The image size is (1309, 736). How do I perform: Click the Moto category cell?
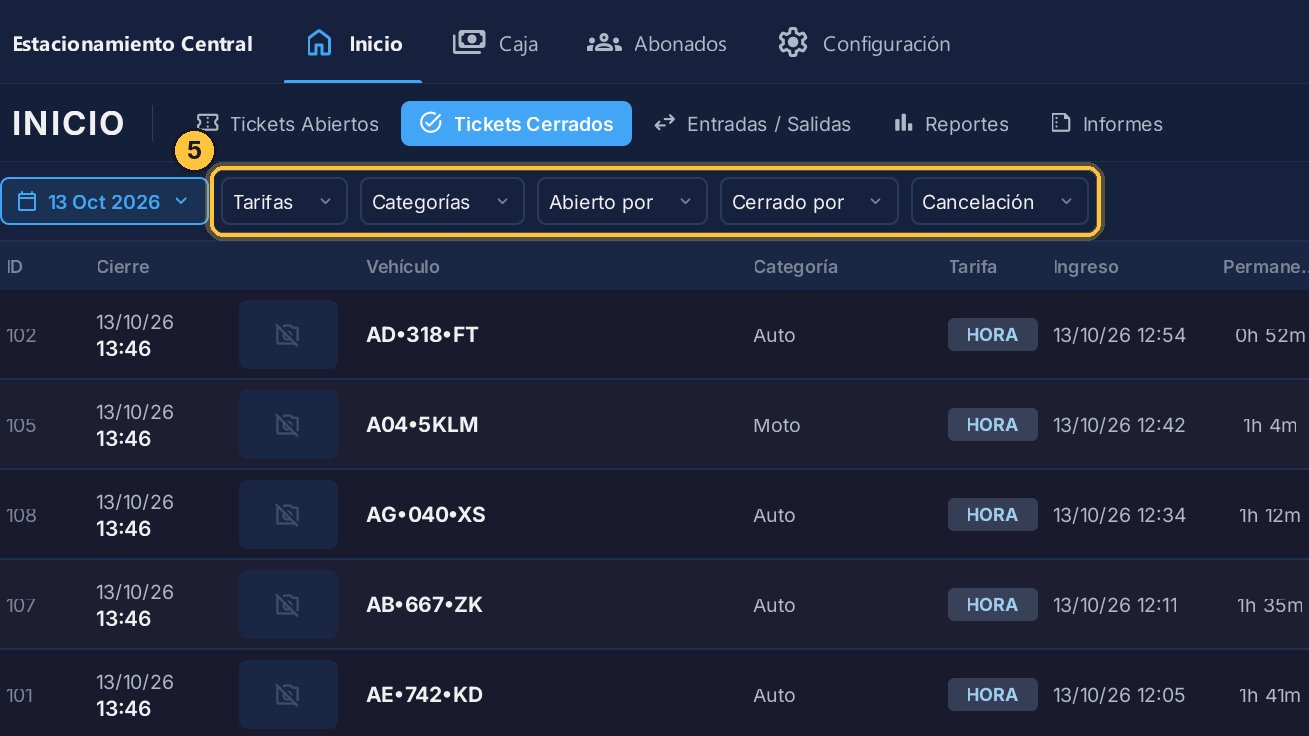777,425
